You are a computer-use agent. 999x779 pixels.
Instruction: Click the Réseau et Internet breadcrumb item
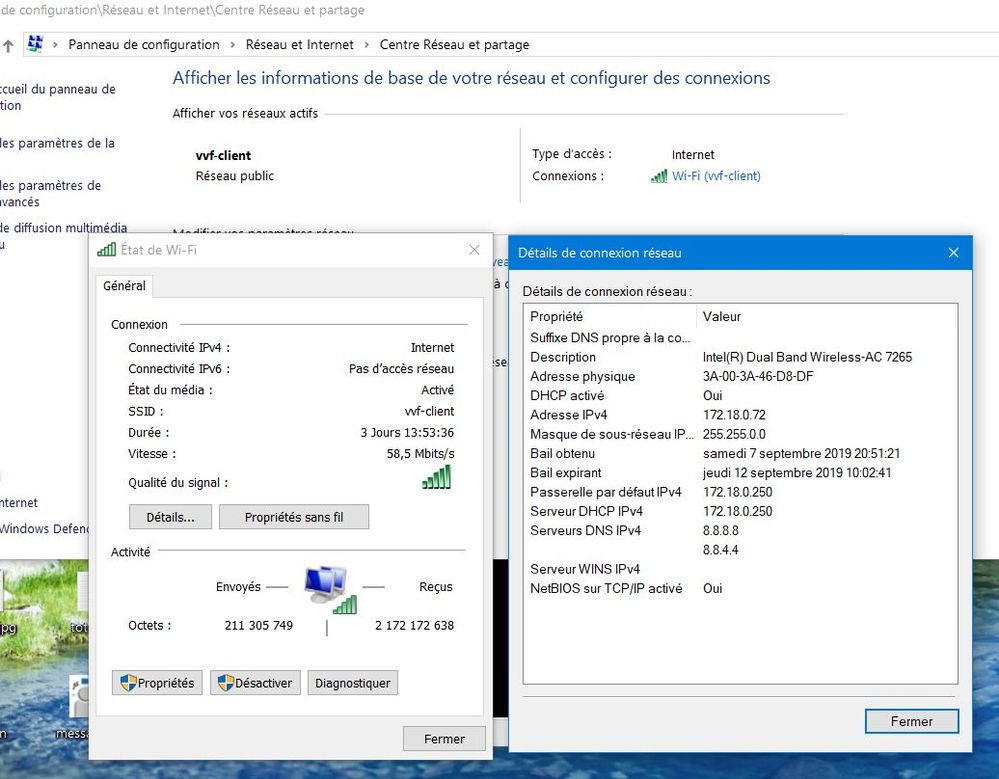click(299, 45)
